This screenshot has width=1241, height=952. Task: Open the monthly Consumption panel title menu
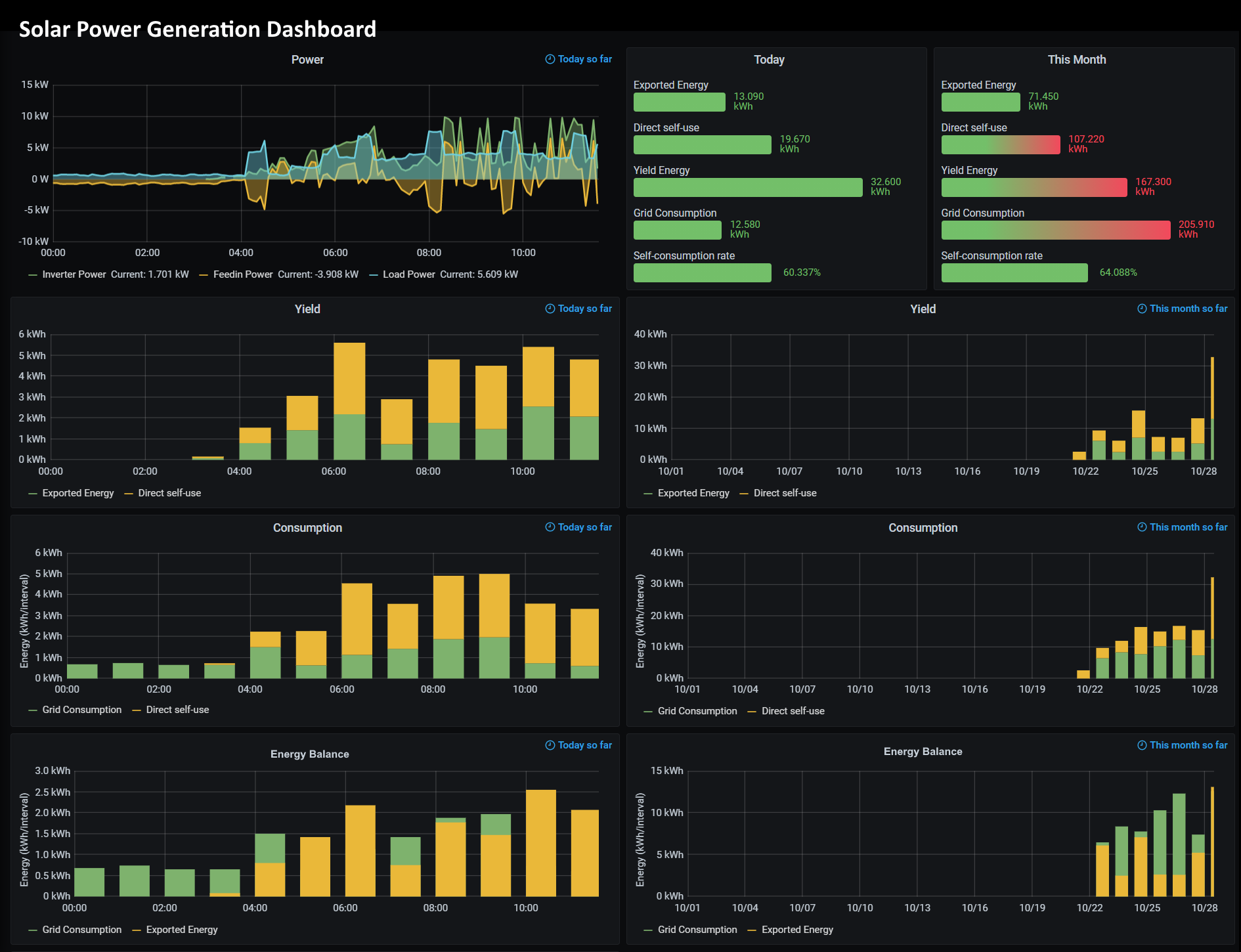(923, 528)
